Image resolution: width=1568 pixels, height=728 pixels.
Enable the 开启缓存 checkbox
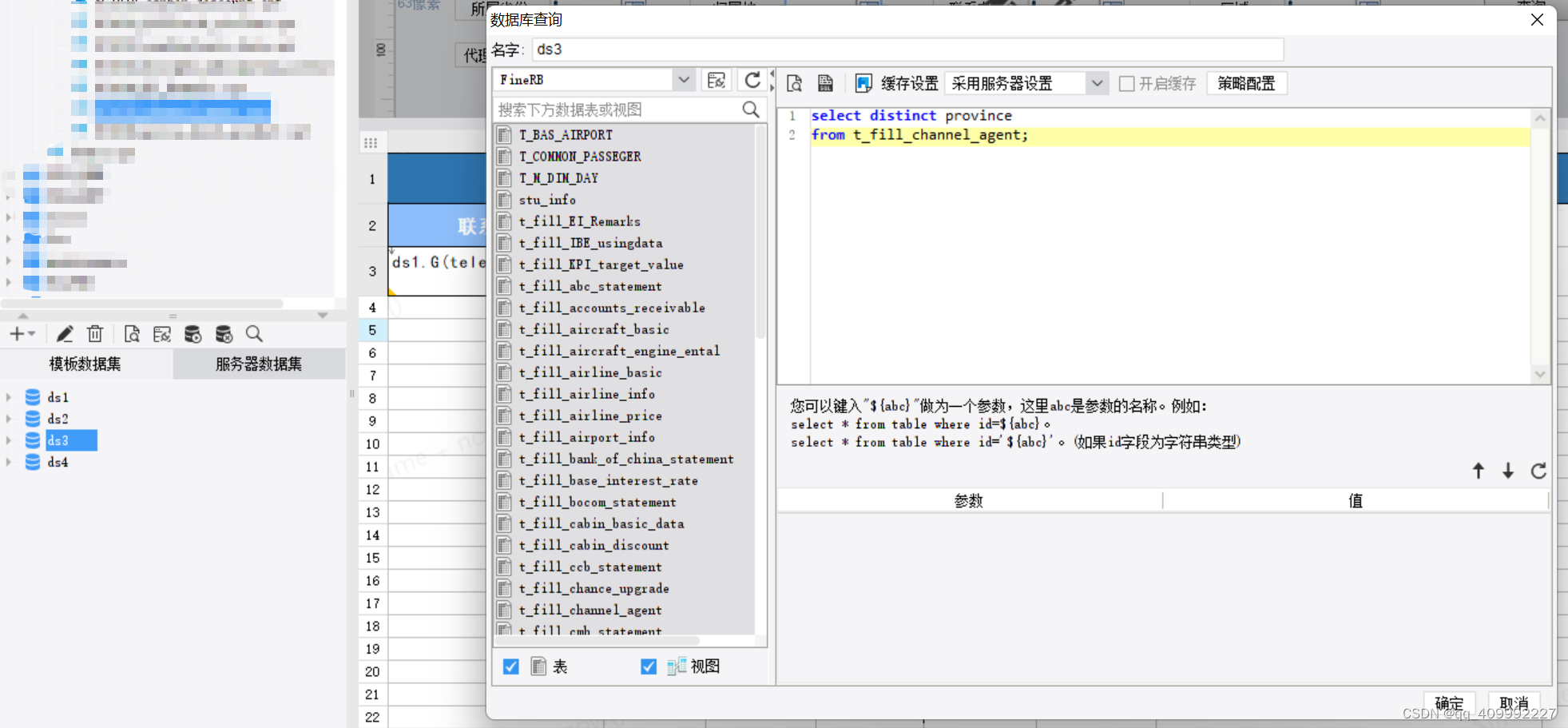point(1127,84)
